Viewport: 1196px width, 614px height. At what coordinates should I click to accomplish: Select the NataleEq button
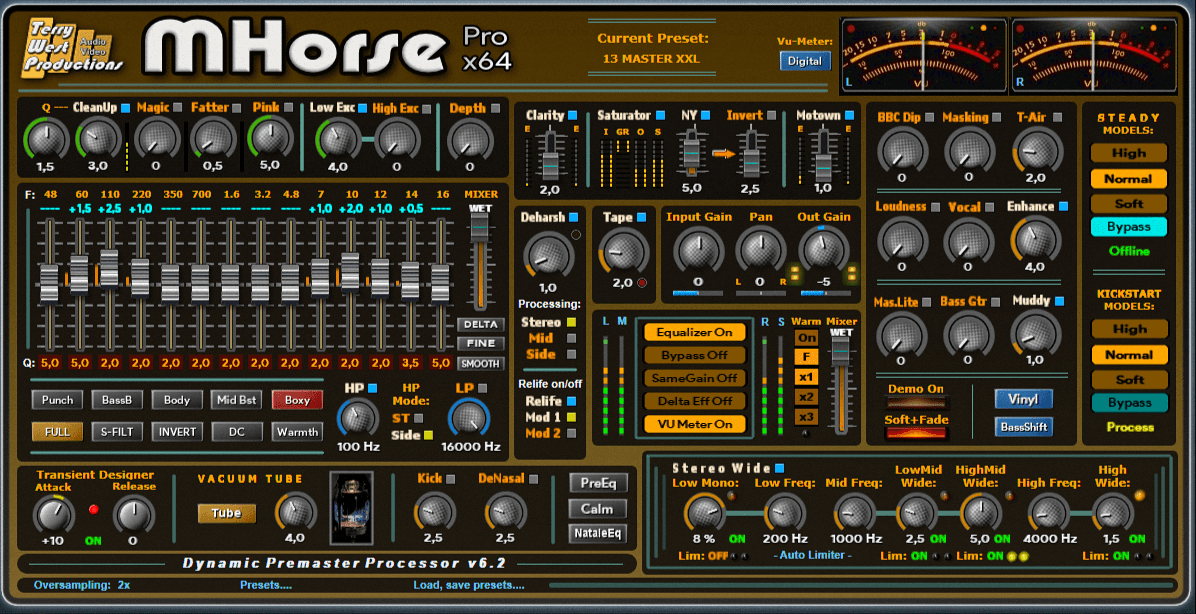[x=599, y=533]
